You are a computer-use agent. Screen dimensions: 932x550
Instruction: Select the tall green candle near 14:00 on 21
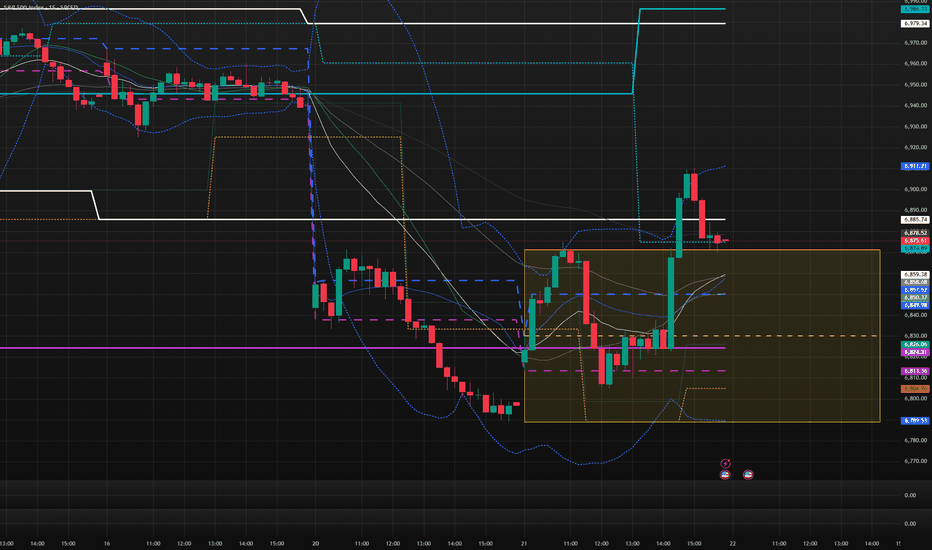[x=671, y=303]
